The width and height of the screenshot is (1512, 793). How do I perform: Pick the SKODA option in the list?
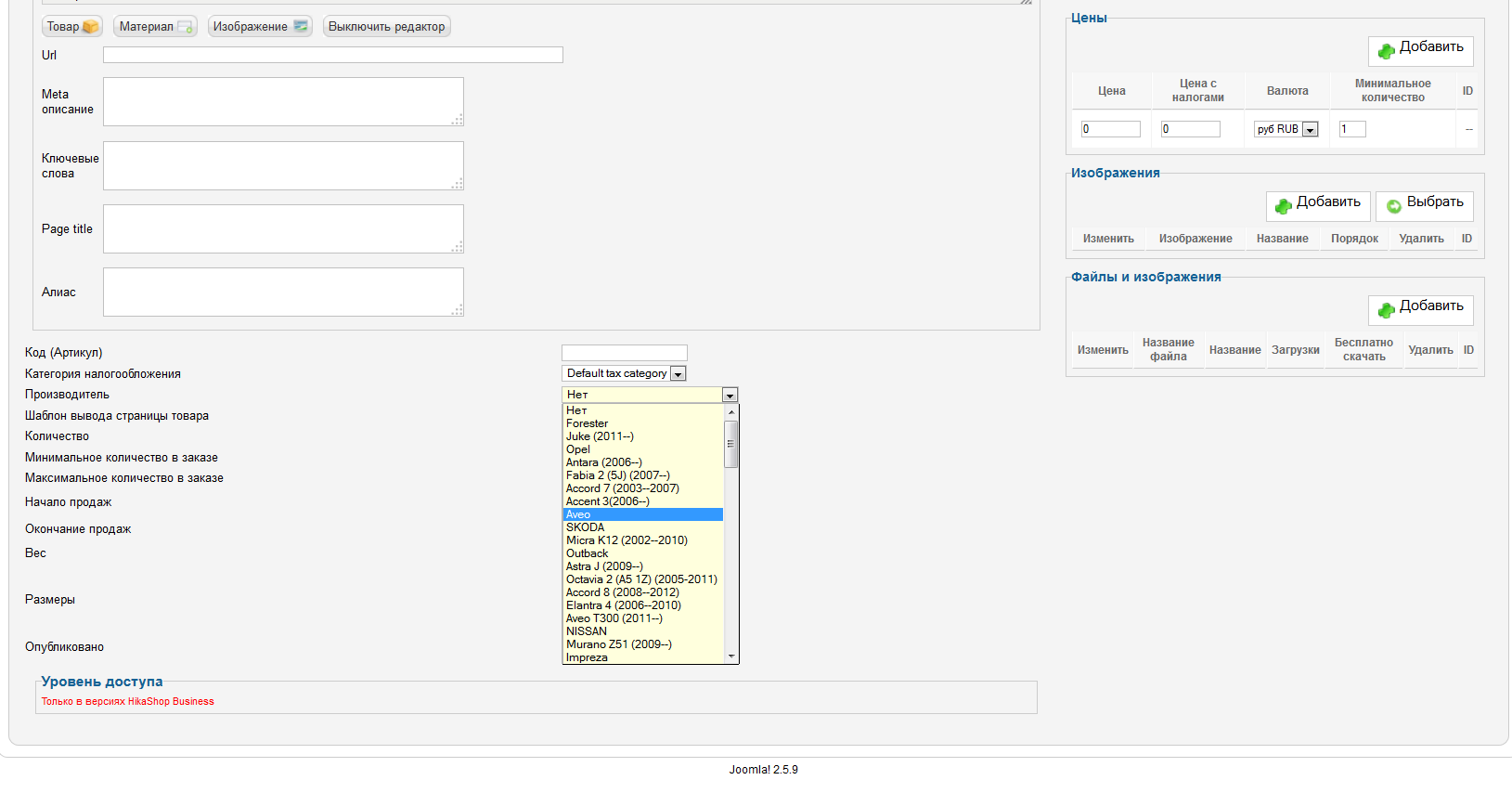coord(586,527)
